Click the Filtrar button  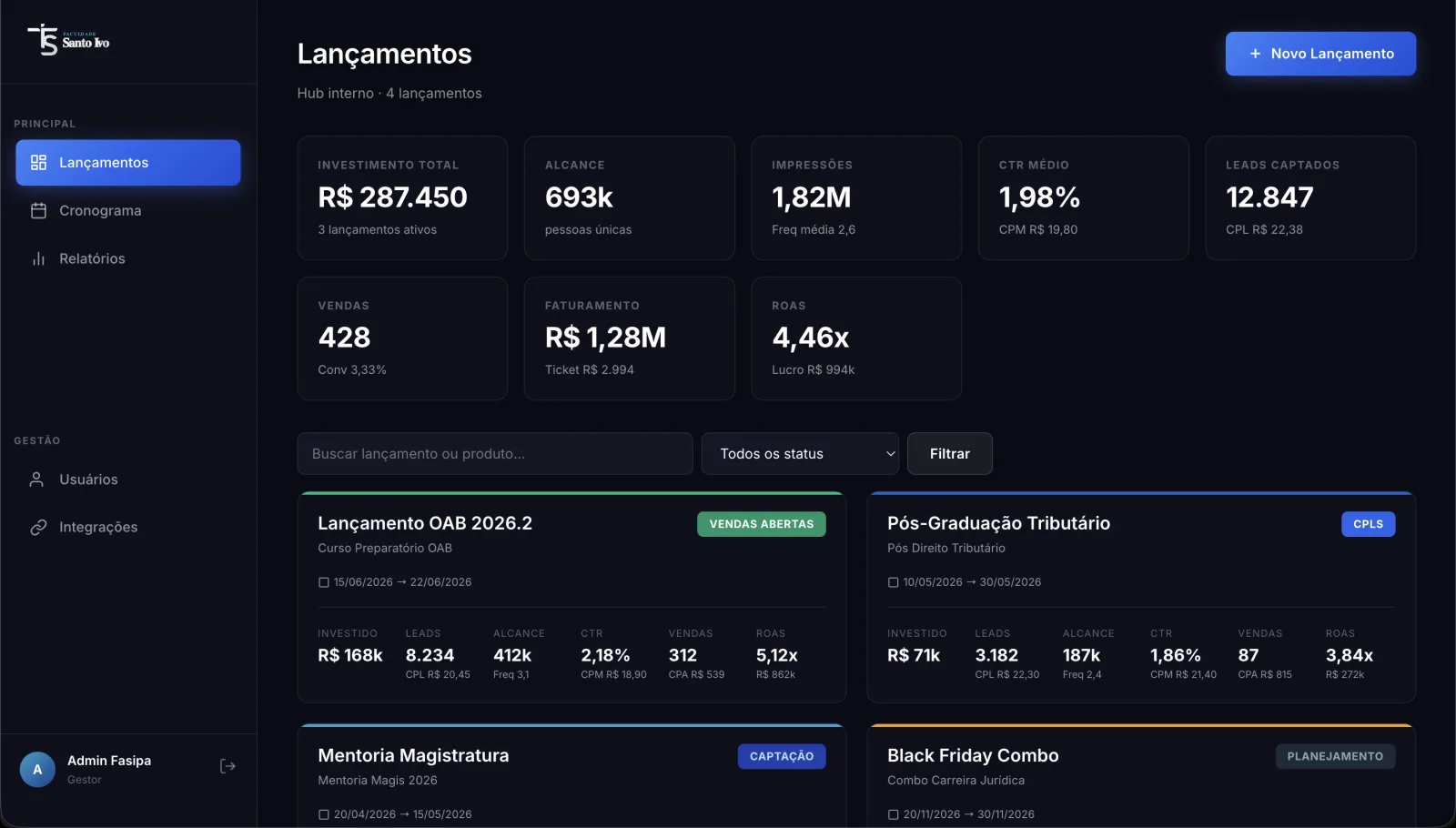[x=950, y=454]
